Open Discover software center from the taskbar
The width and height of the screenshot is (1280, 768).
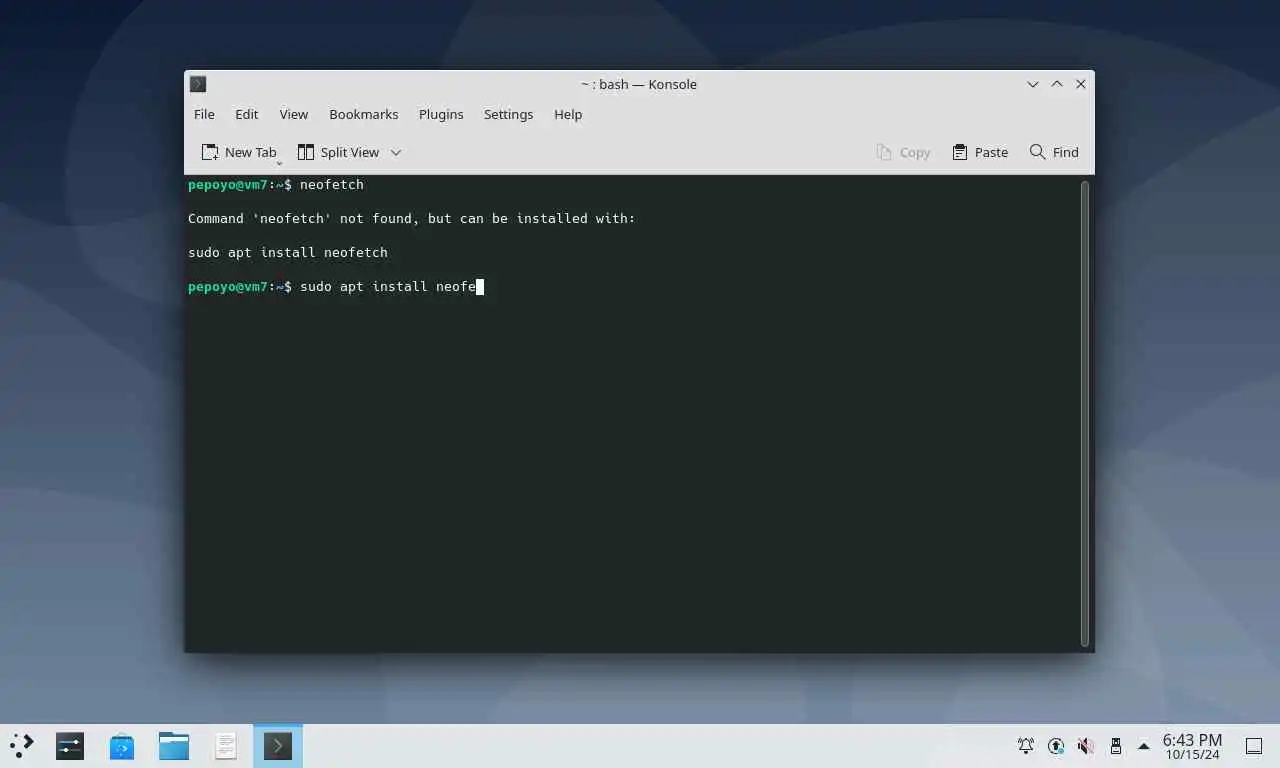click(x=122, y=745)
